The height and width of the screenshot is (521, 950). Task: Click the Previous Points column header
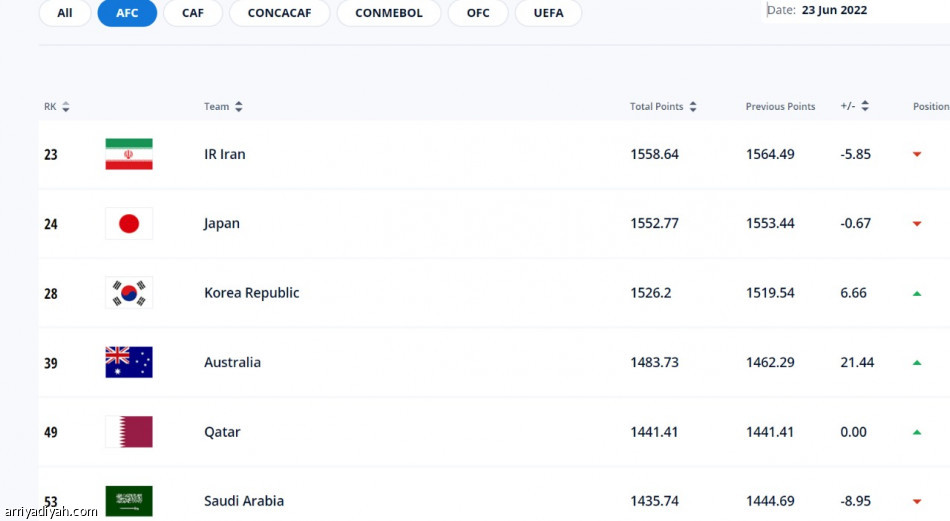click(x=780, y=107)
